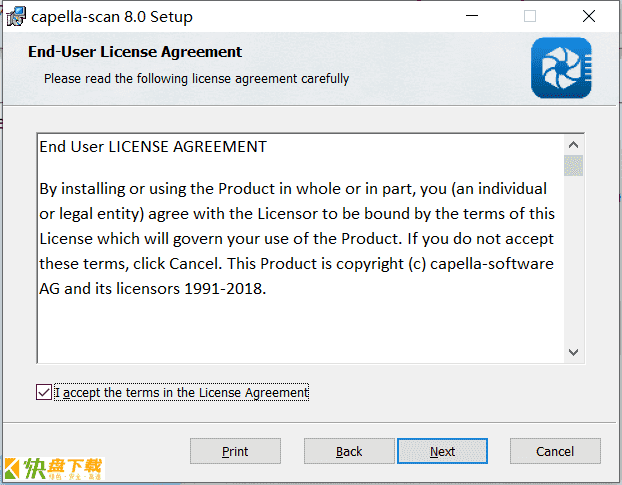Image resolution: width=622 pixels, height=485 pixels.
Task: Cancel the capella-scan installation
Action: 555,451
